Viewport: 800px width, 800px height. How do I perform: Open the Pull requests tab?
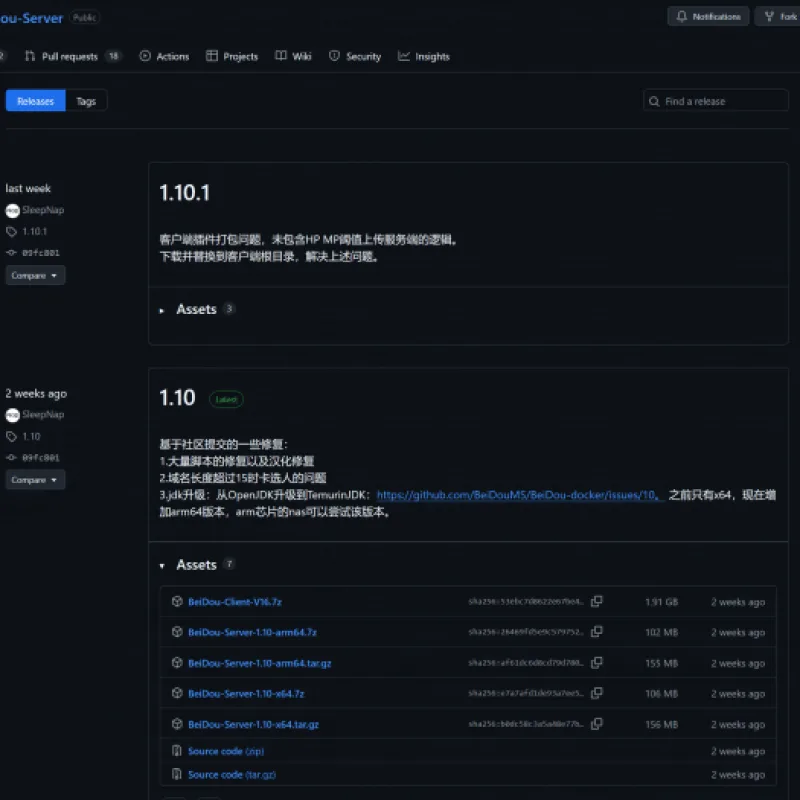(x=72, y=57)
